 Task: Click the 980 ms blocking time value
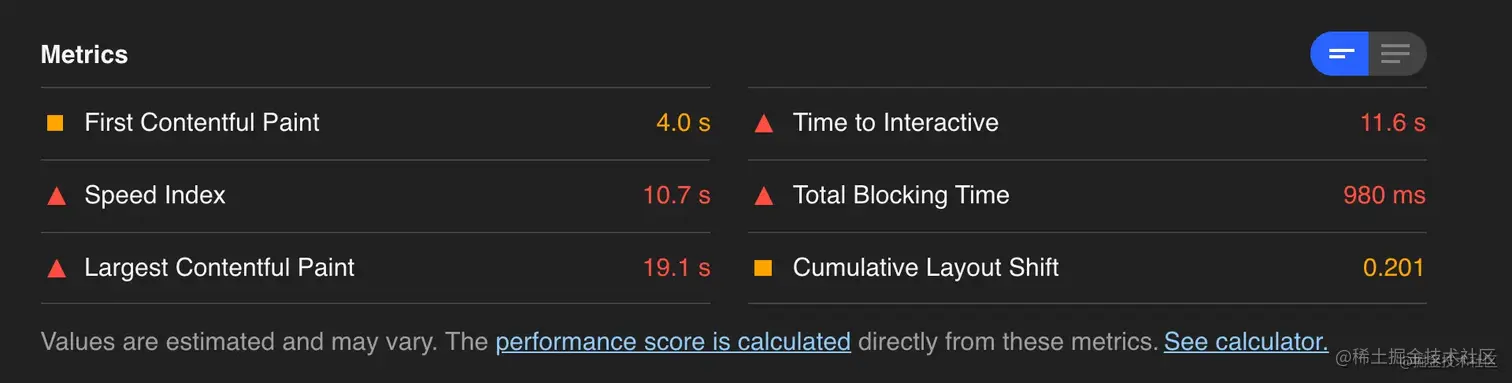(1385, 195)
